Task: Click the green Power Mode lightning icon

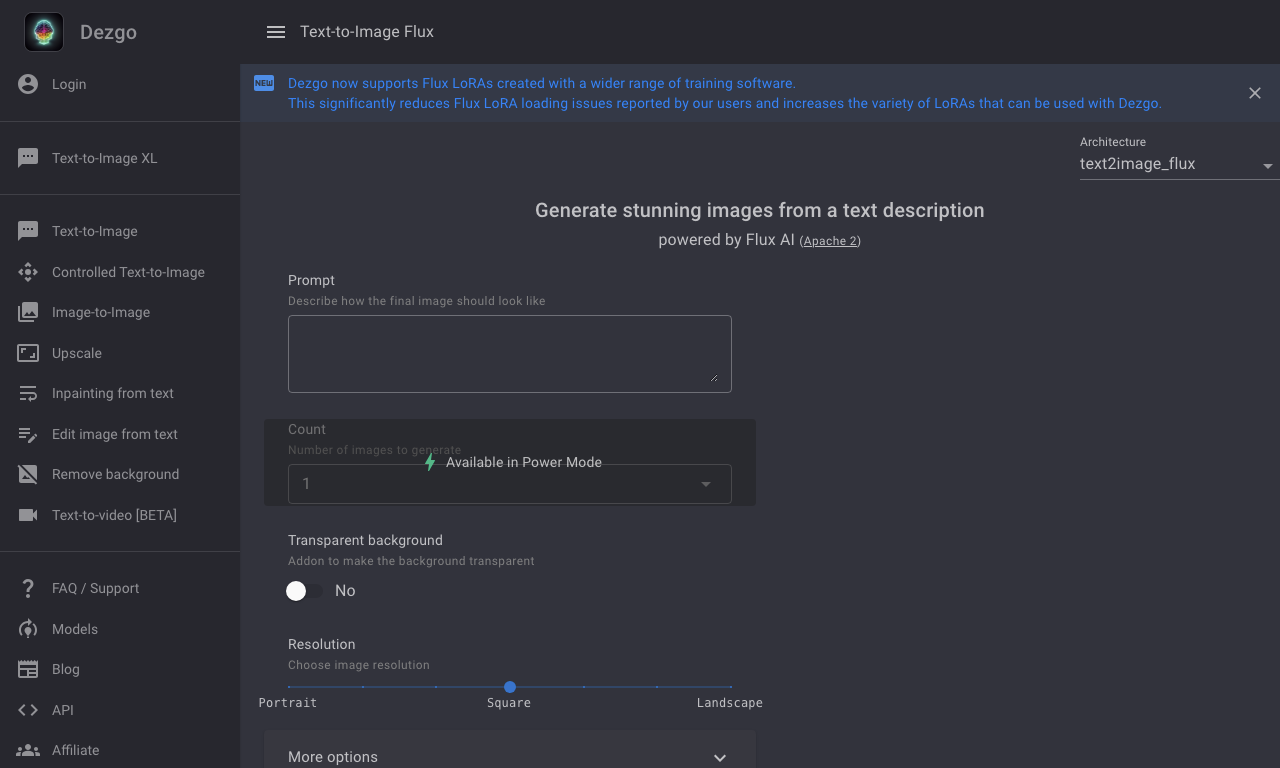Action: tap(430, 462)
